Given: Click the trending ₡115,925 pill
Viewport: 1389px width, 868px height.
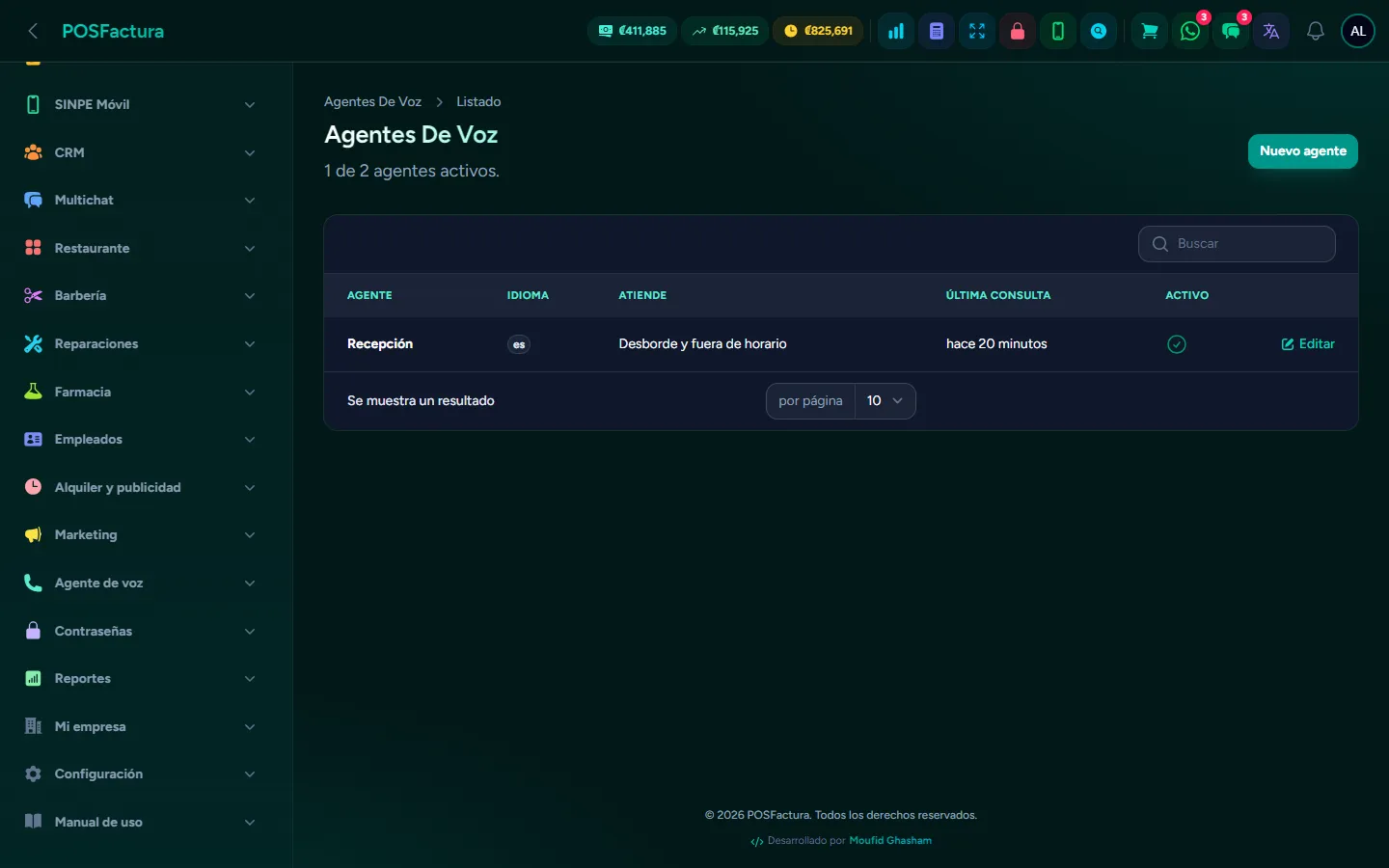Looking at the screenshot, I should 725,31.
